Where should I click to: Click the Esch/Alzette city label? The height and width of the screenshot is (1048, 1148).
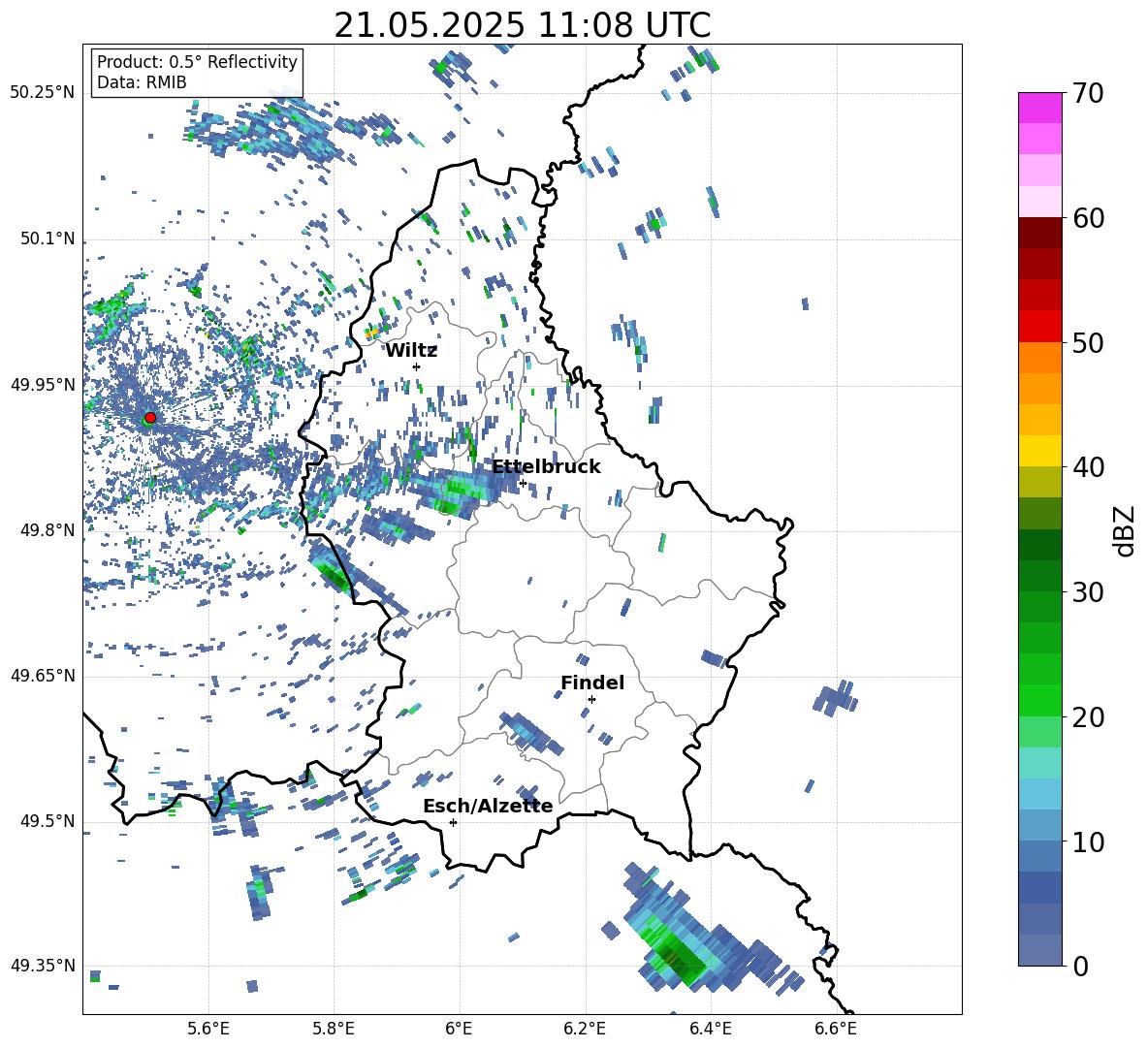pos(488,807)
